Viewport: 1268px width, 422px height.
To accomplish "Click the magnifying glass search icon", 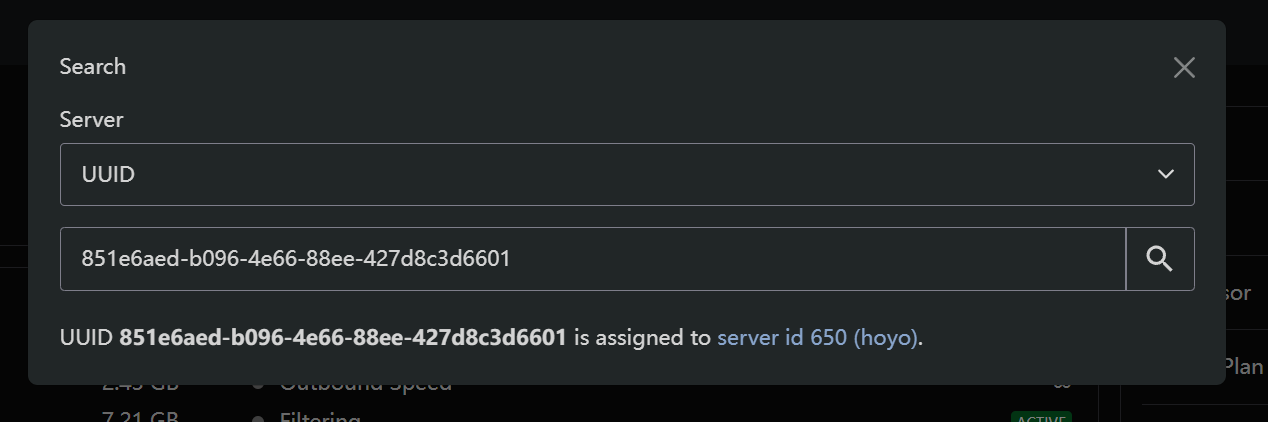I will point(1160,259).
